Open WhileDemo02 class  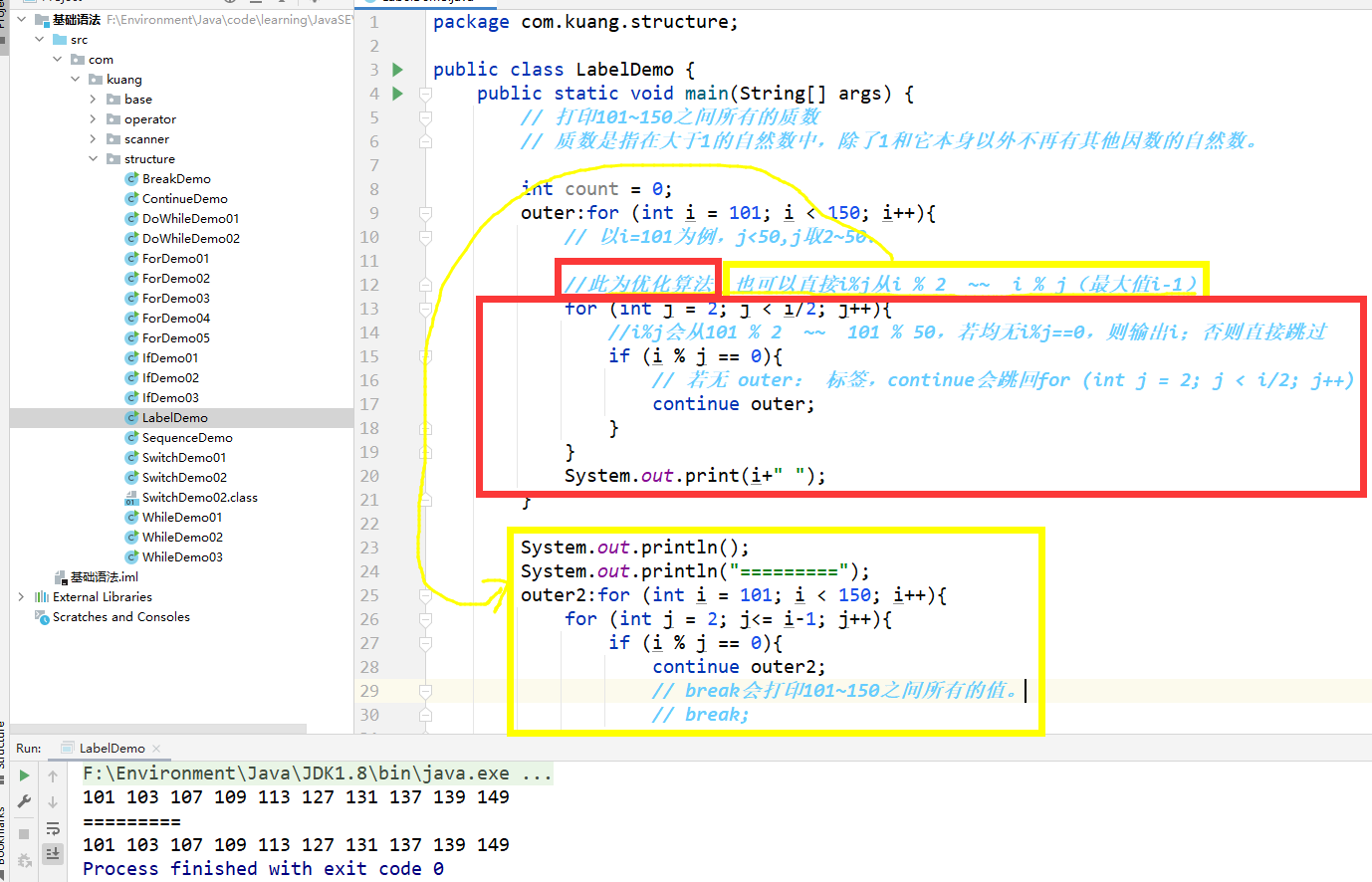click(182, 538)
